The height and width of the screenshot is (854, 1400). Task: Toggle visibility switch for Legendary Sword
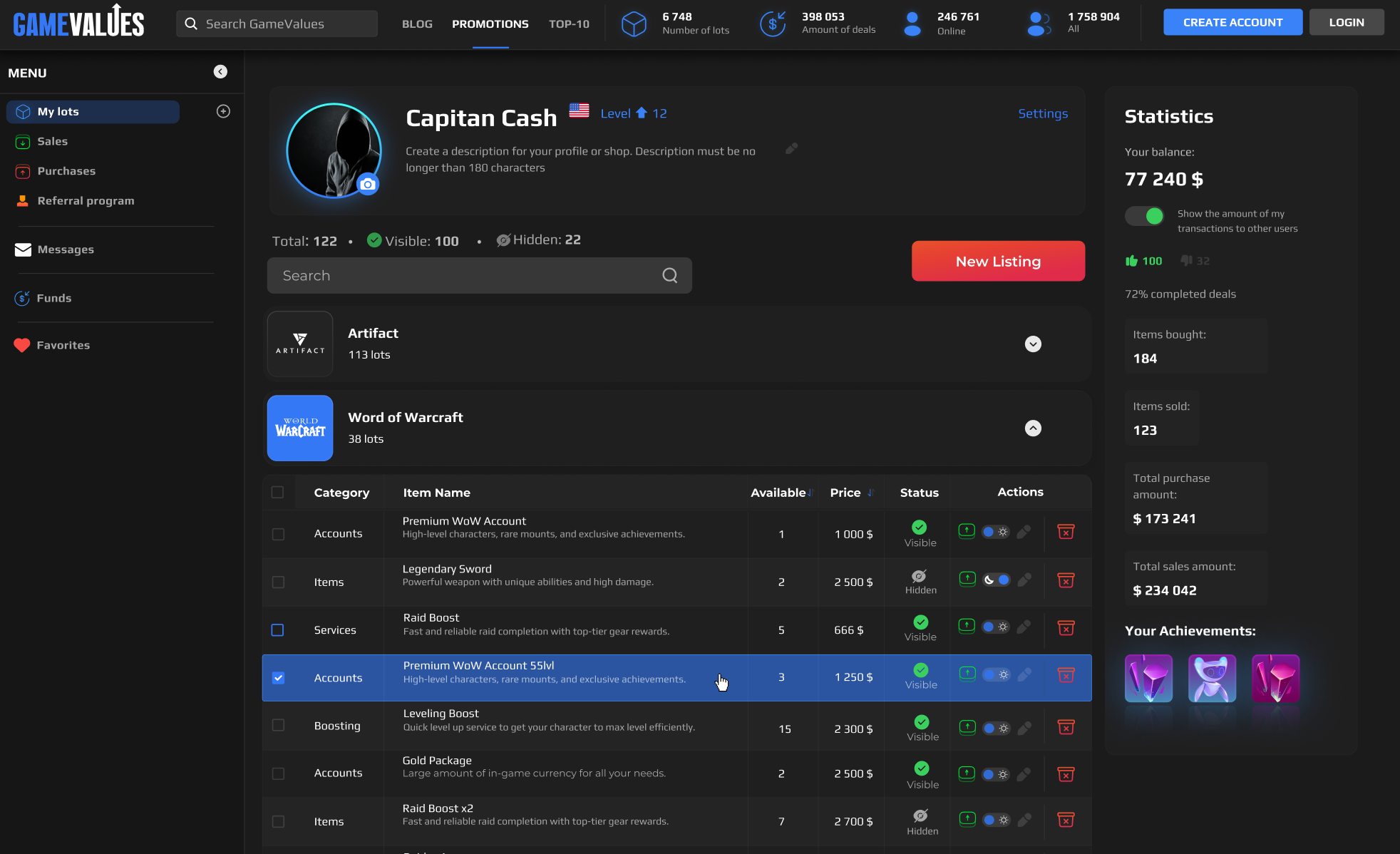pos(996,580)
